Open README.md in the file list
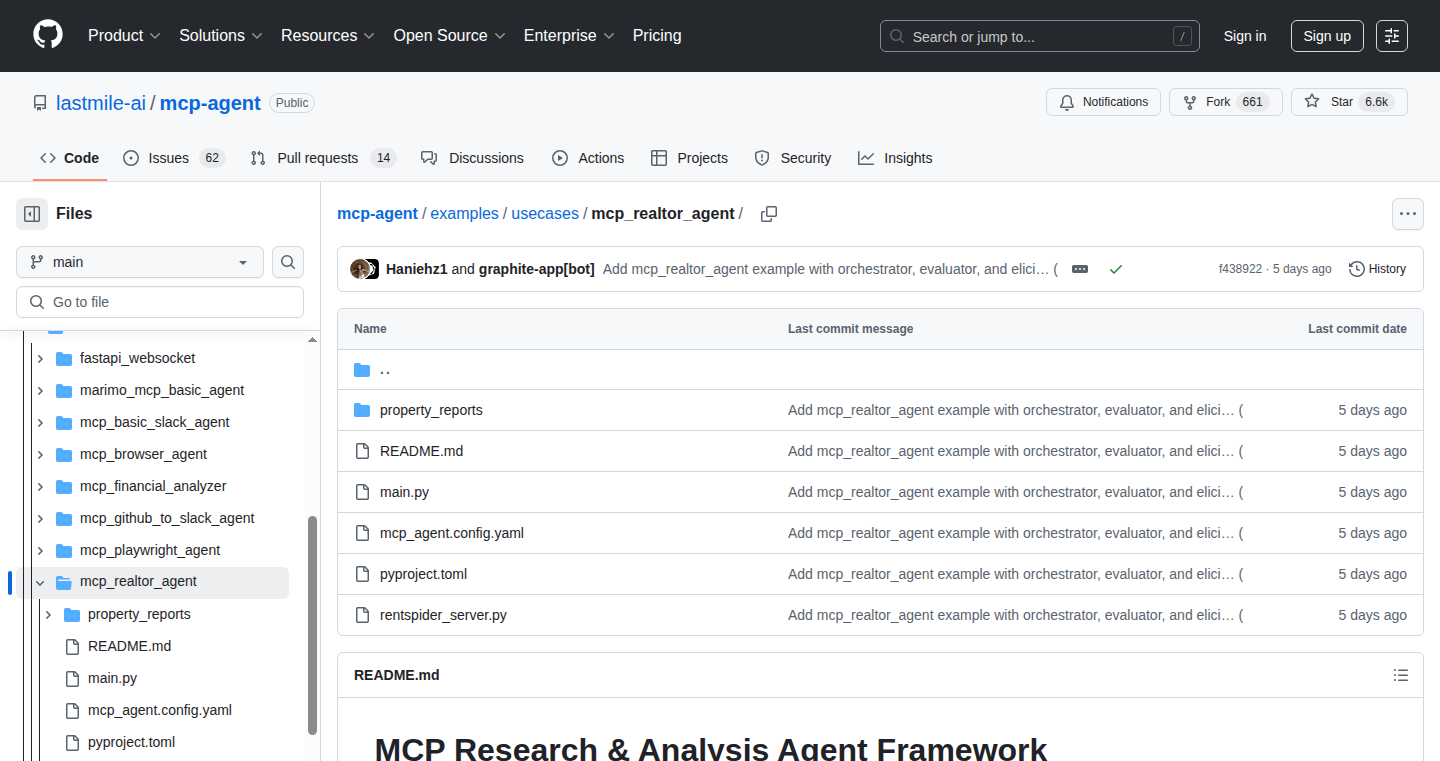 [421, 452]
